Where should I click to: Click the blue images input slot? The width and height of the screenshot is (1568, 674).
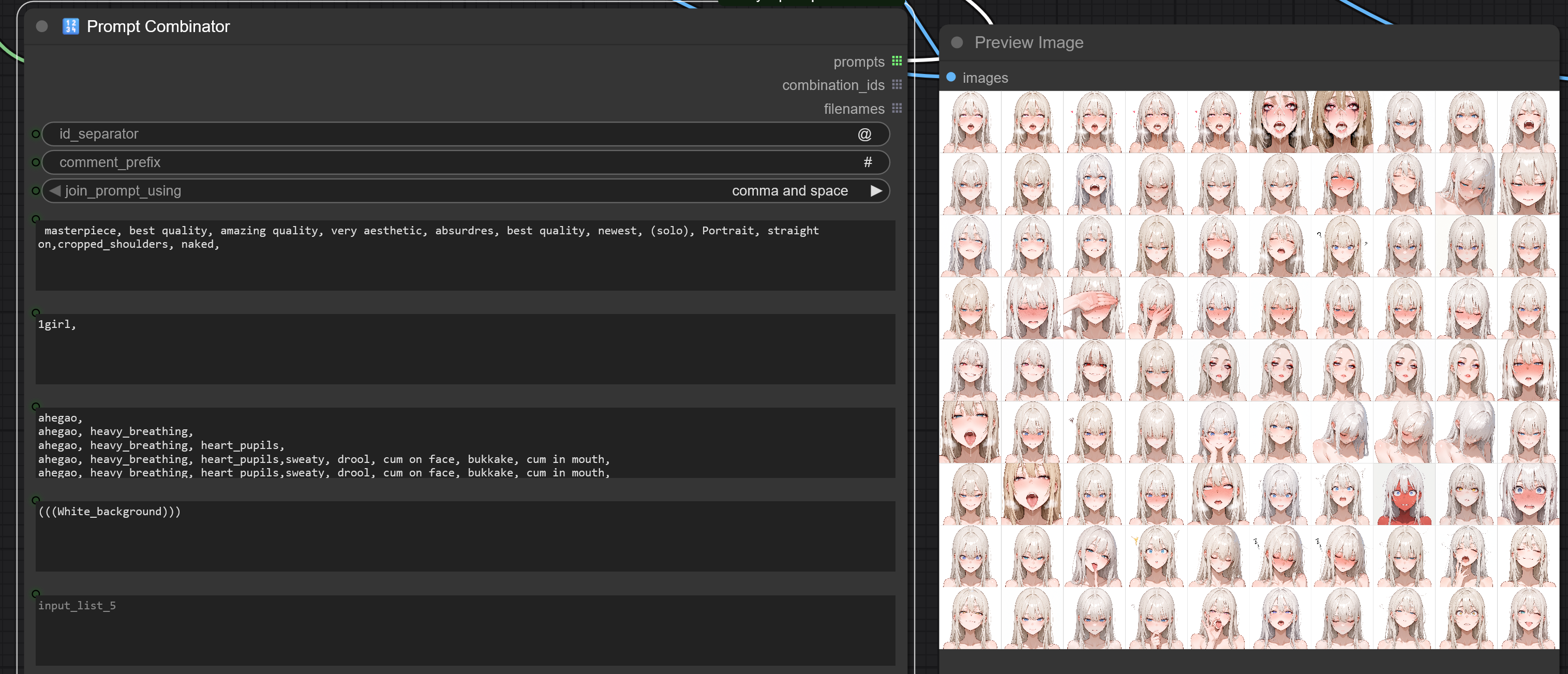click(951, 77)
